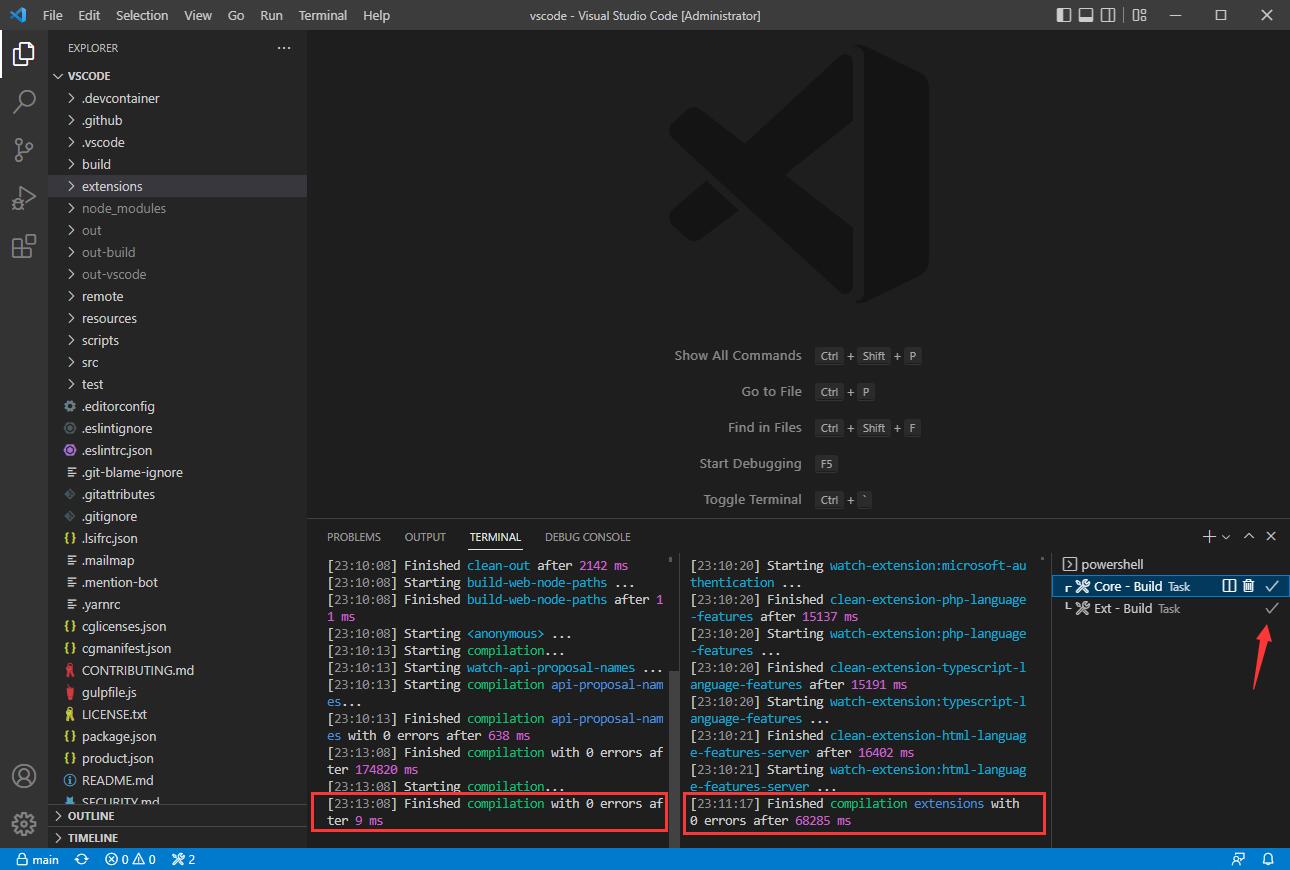This screenshot has height=870, width=1290.
Task: Expand the node_modules folder
Action: tap(178, 208)
